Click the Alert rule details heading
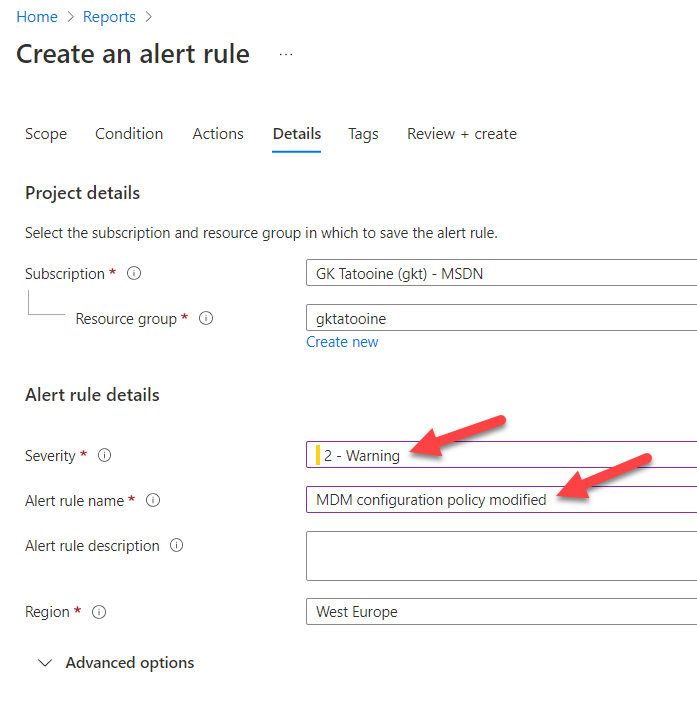 click(x=92, y=395)
